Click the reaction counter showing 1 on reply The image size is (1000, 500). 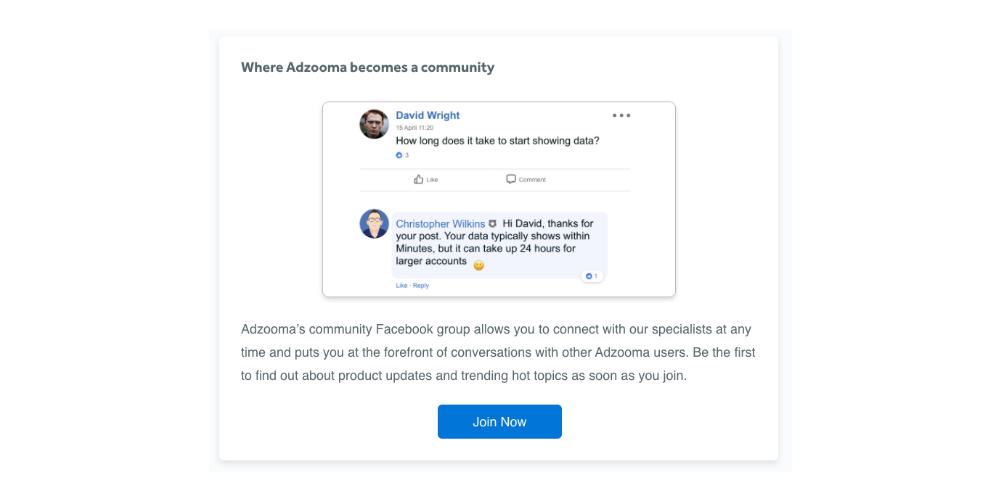pyautogui.click(x=592, y=276)
